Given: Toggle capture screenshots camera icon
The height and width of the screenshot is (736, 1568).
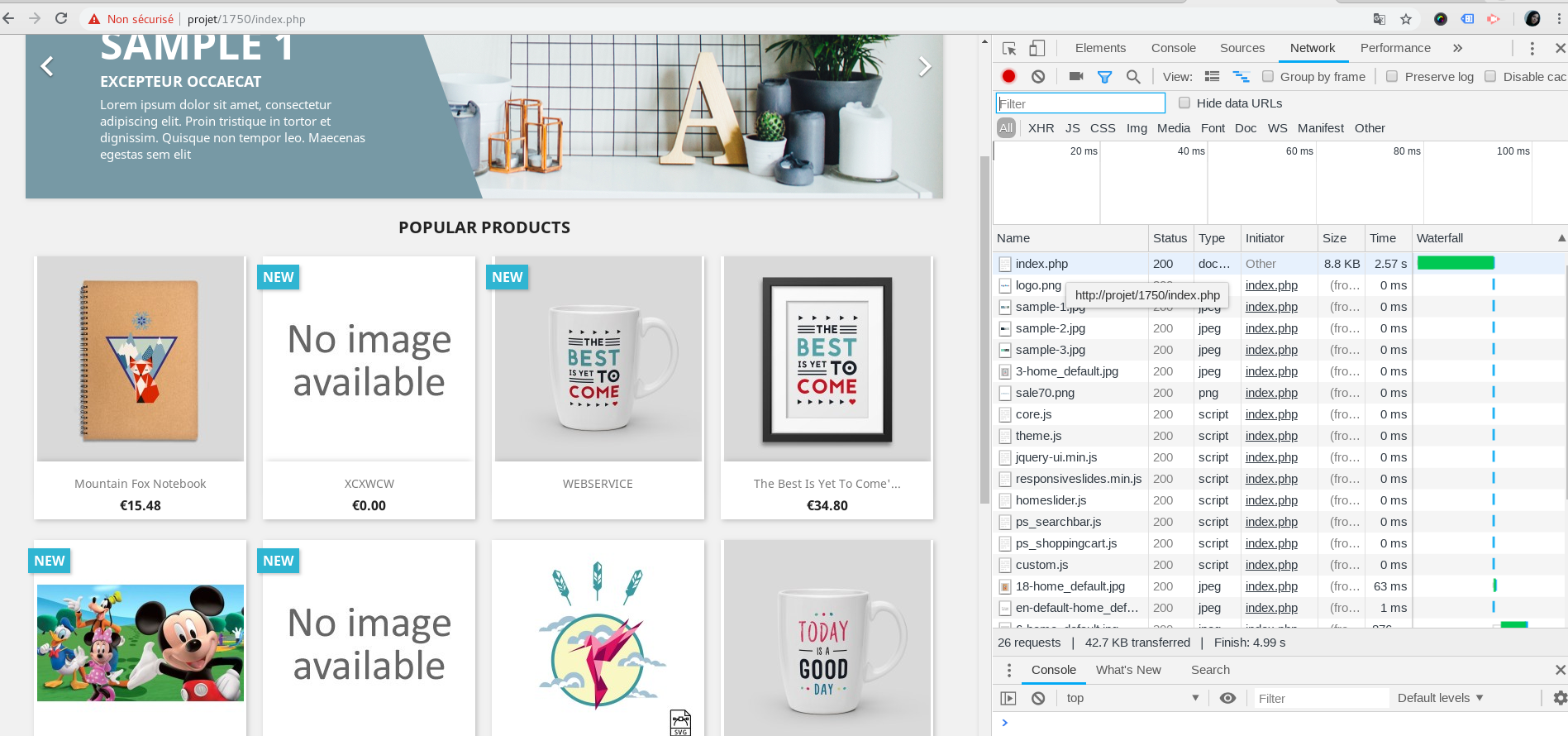Looking at the screenshot, I should point(1076,76).
